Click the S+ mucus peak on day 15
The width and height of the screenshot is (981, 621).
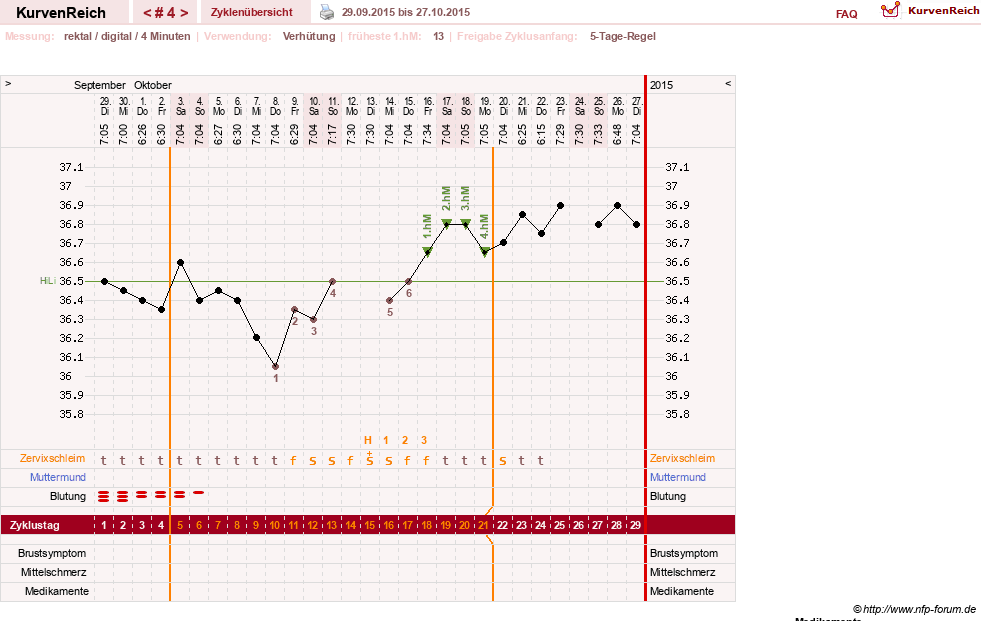point(370,459)
